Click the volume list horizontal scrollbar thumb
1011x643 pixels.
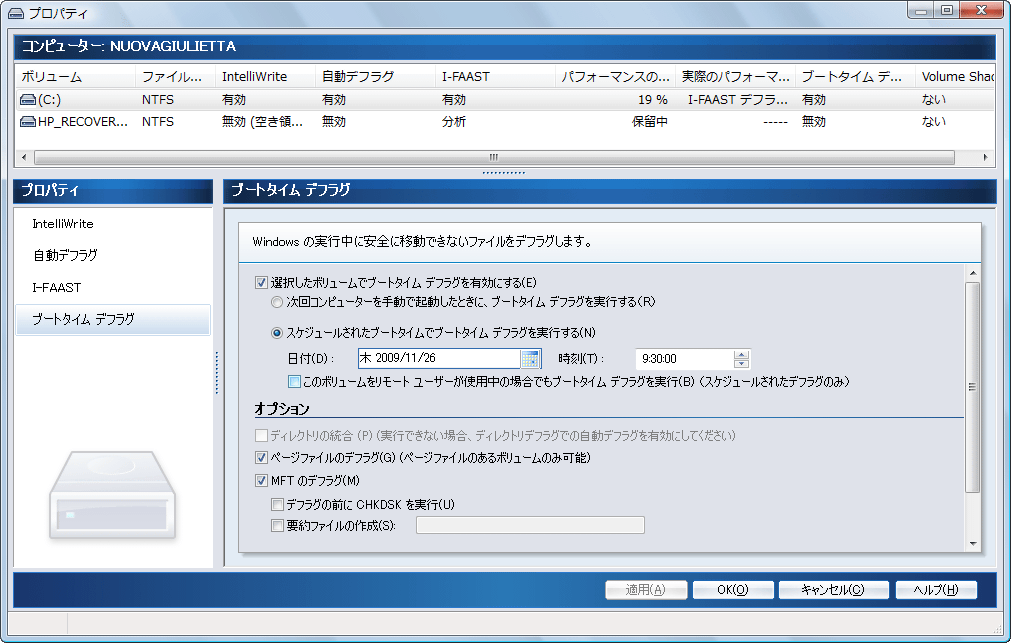494,157
